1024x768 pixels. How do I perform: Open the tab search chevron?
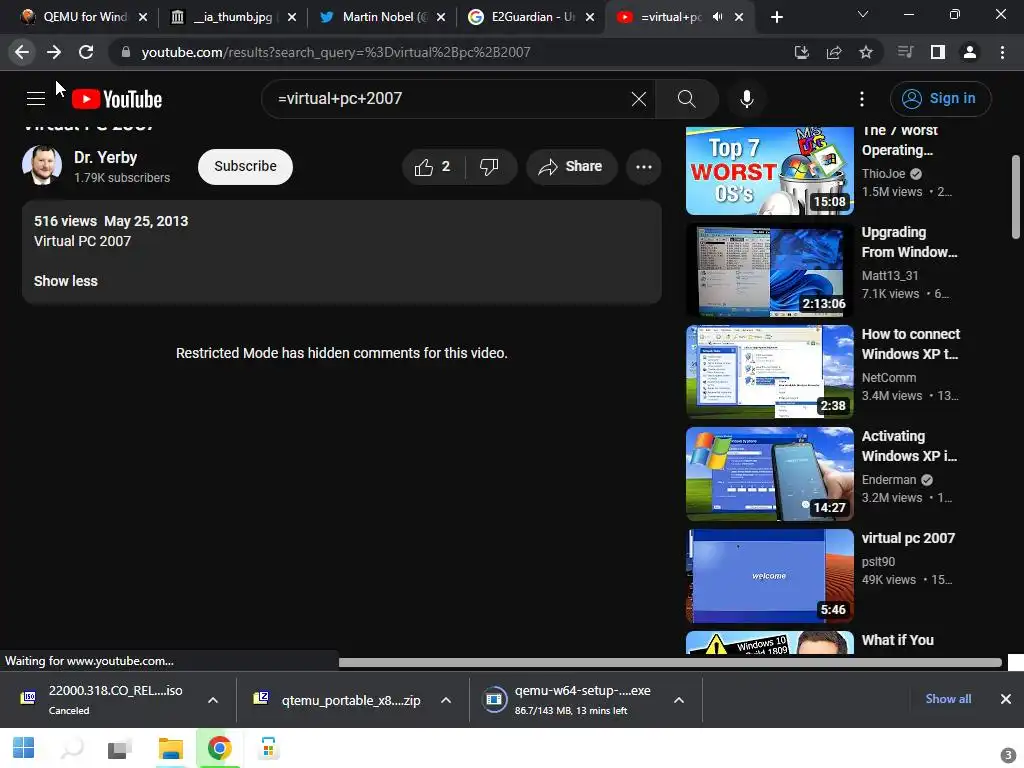pyautogui.click(x=863, y=14)
